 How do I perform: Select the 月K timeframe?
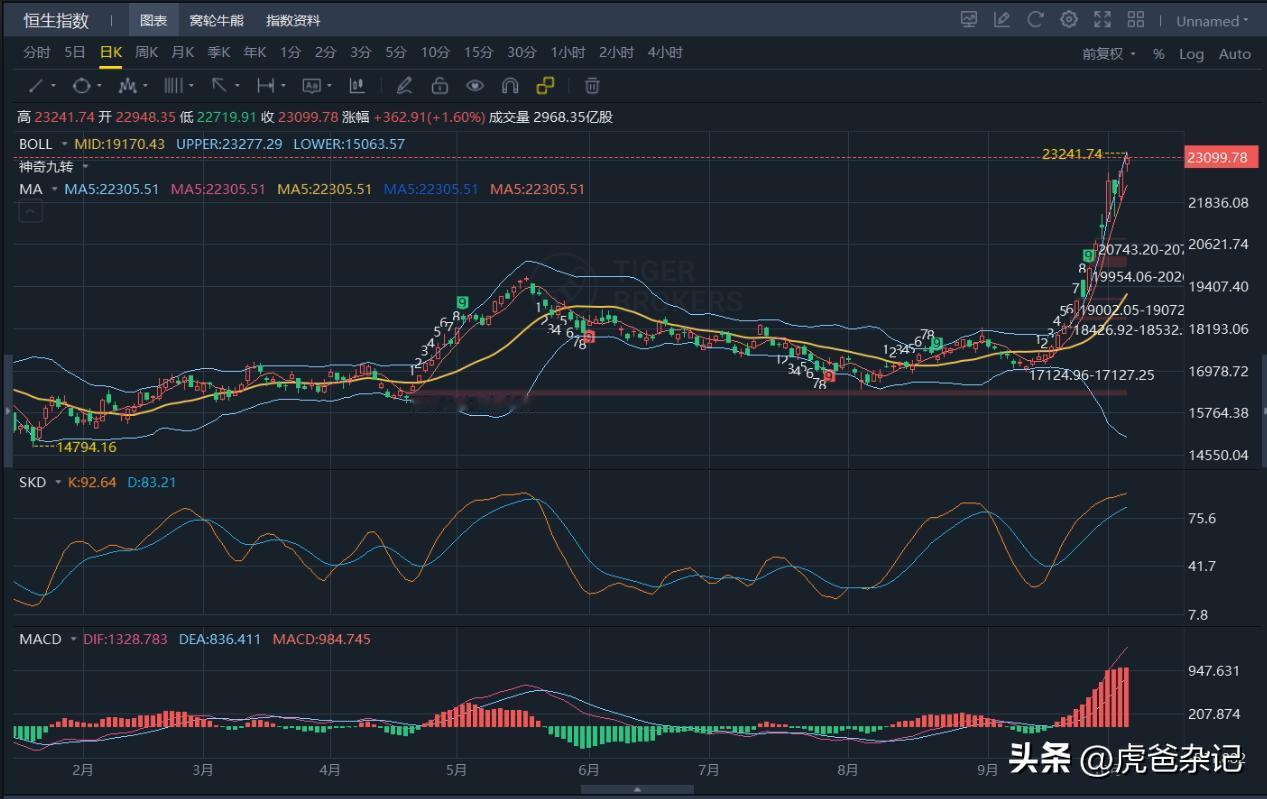pyautogui.click(x=182, y=53)
